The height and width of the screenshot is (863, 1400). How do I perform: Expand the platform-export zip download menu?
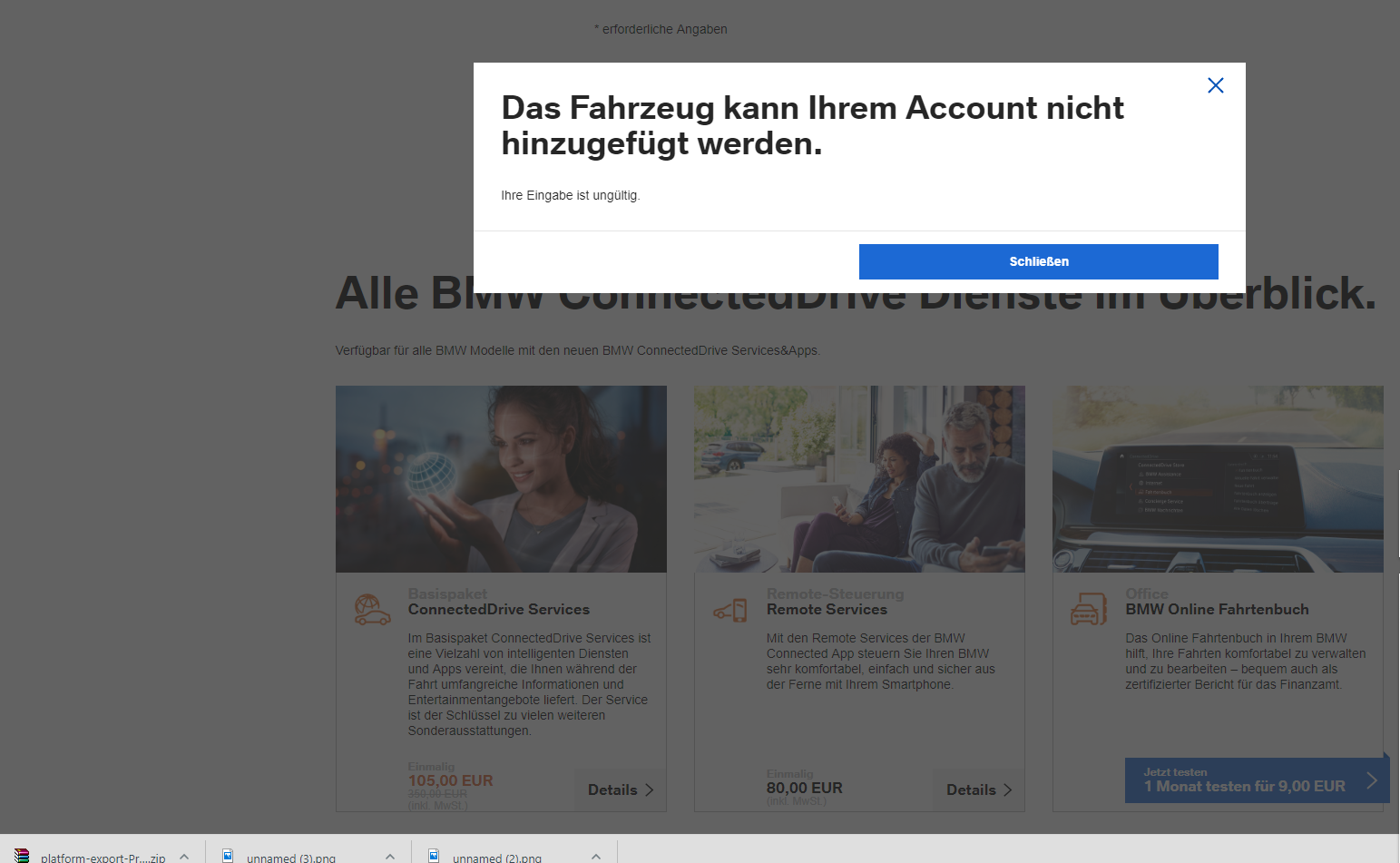pyautogui.click(x=184, y=856)
